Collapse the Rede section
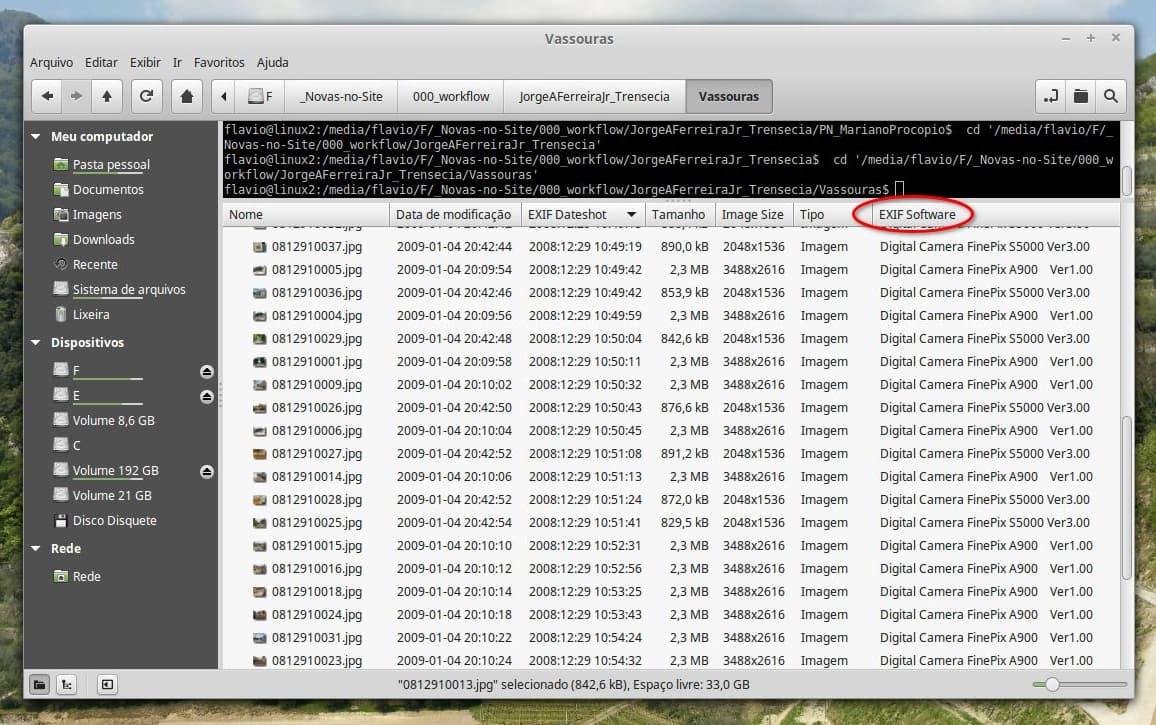Screen dimensions: 1156x725 coord(36,549)
